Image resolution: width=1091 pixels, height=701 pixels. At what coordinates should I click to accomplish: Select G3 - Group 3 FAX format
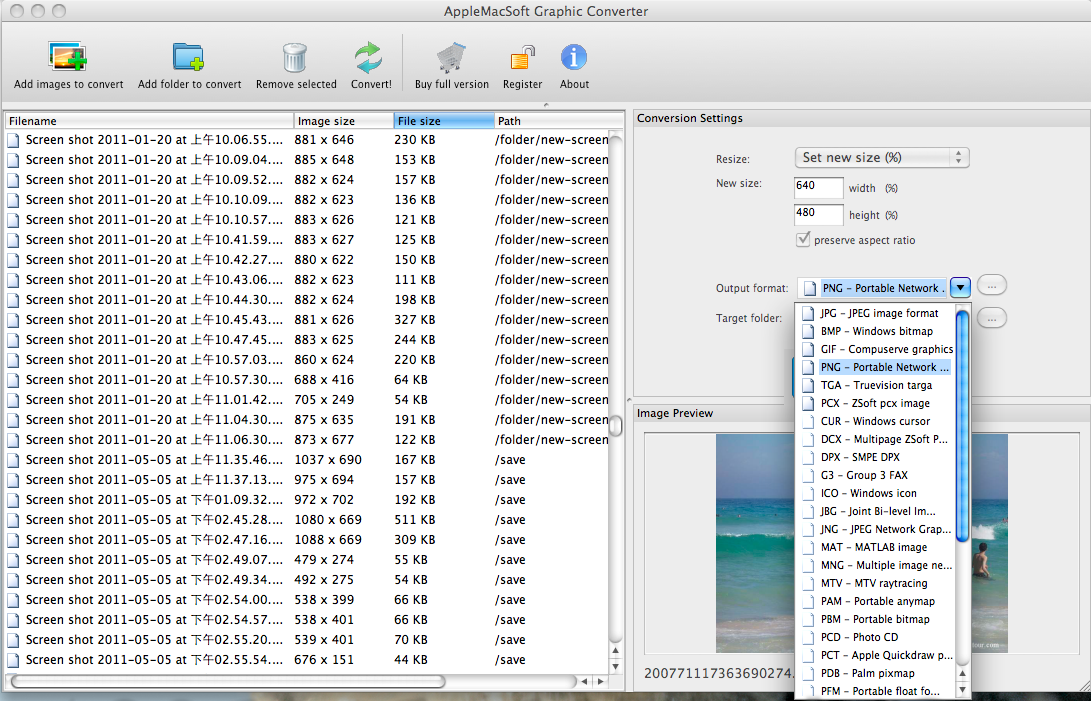875,475
